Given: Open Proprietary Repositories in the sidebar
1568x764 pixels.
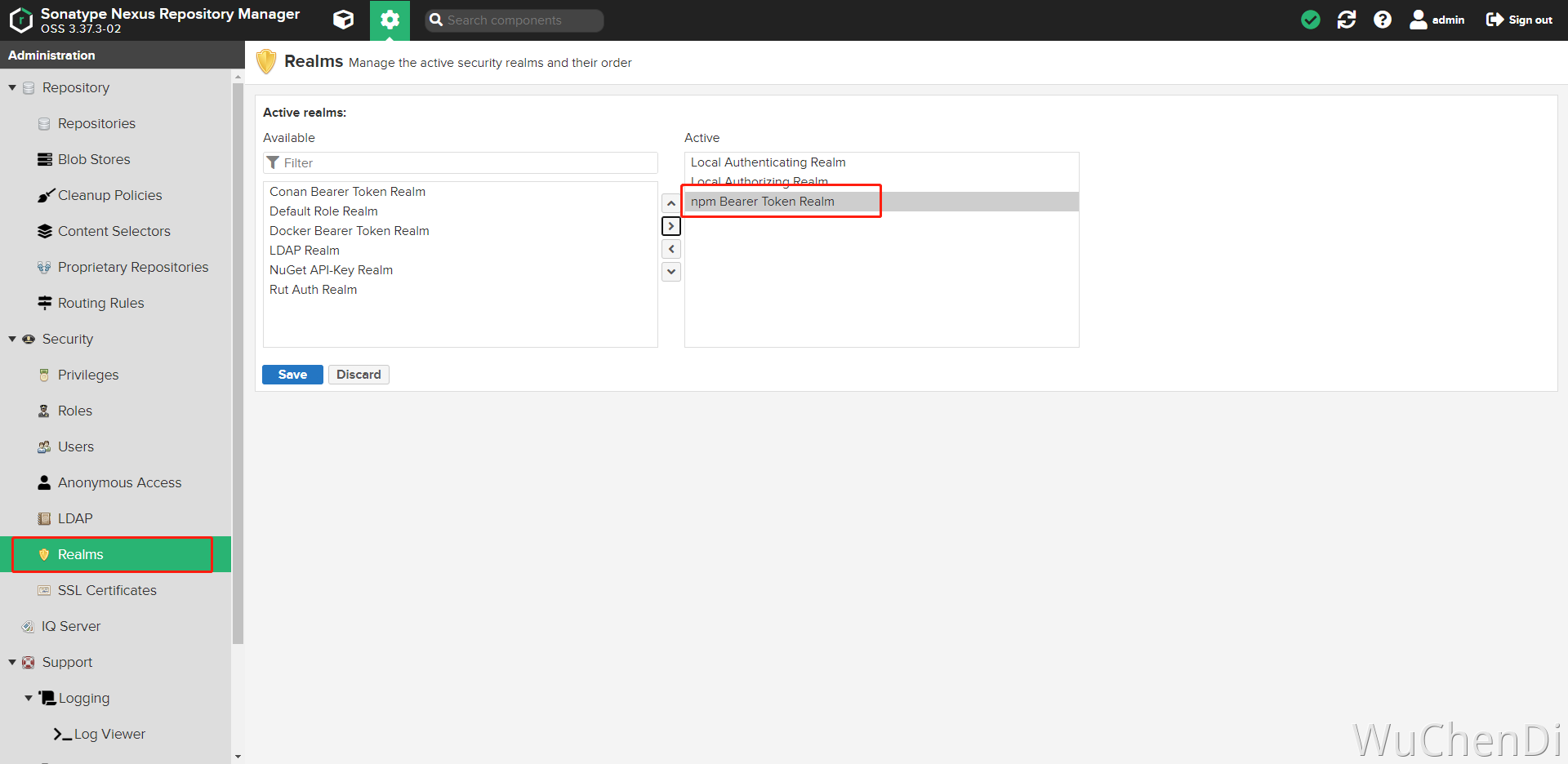Looking at the screenshot, I should click(133, 267).
